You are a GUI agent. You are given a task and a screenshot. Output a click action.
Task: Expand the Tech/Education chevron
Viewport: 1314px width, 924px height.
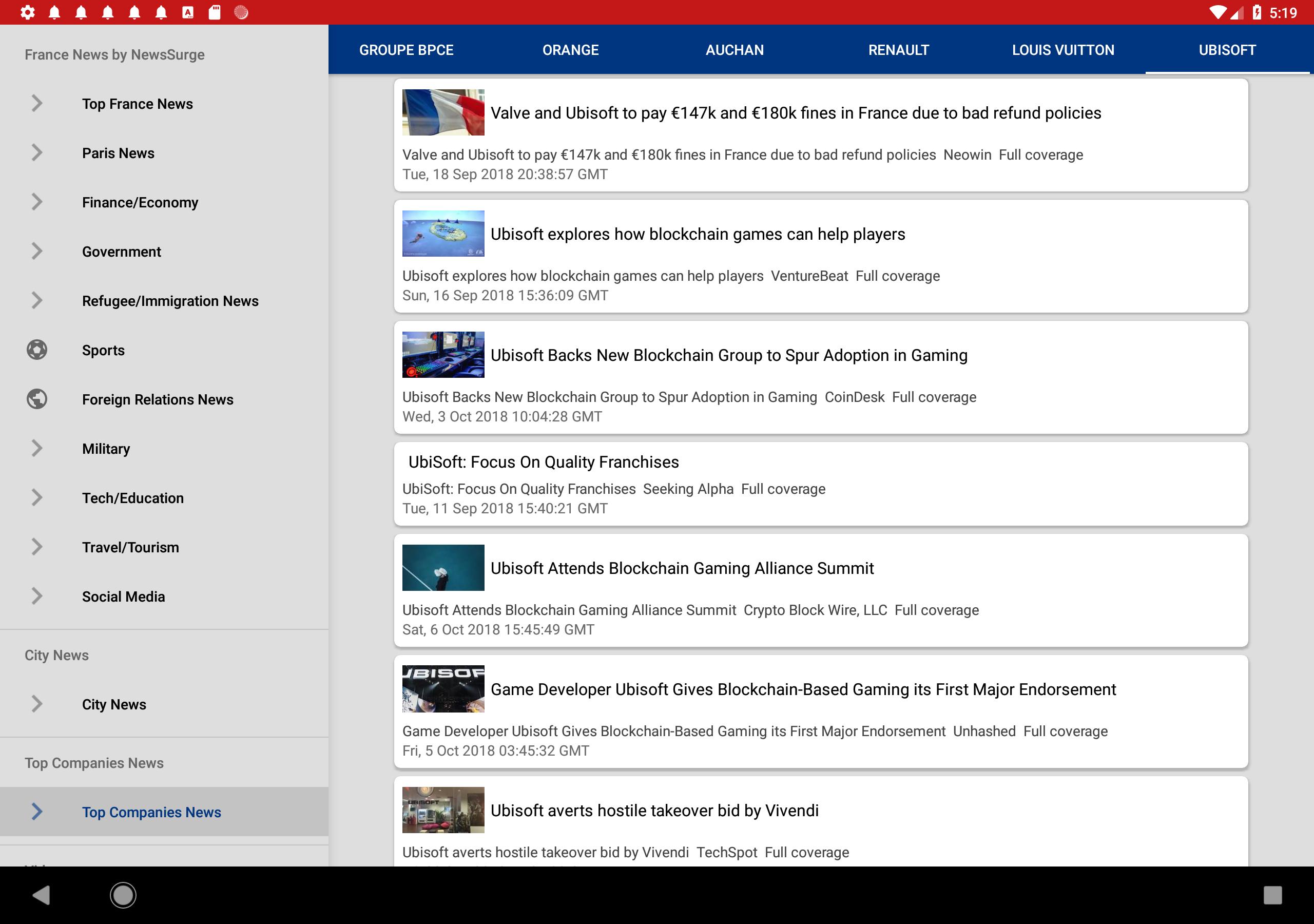pyautogui.click(x=36, y=497)
